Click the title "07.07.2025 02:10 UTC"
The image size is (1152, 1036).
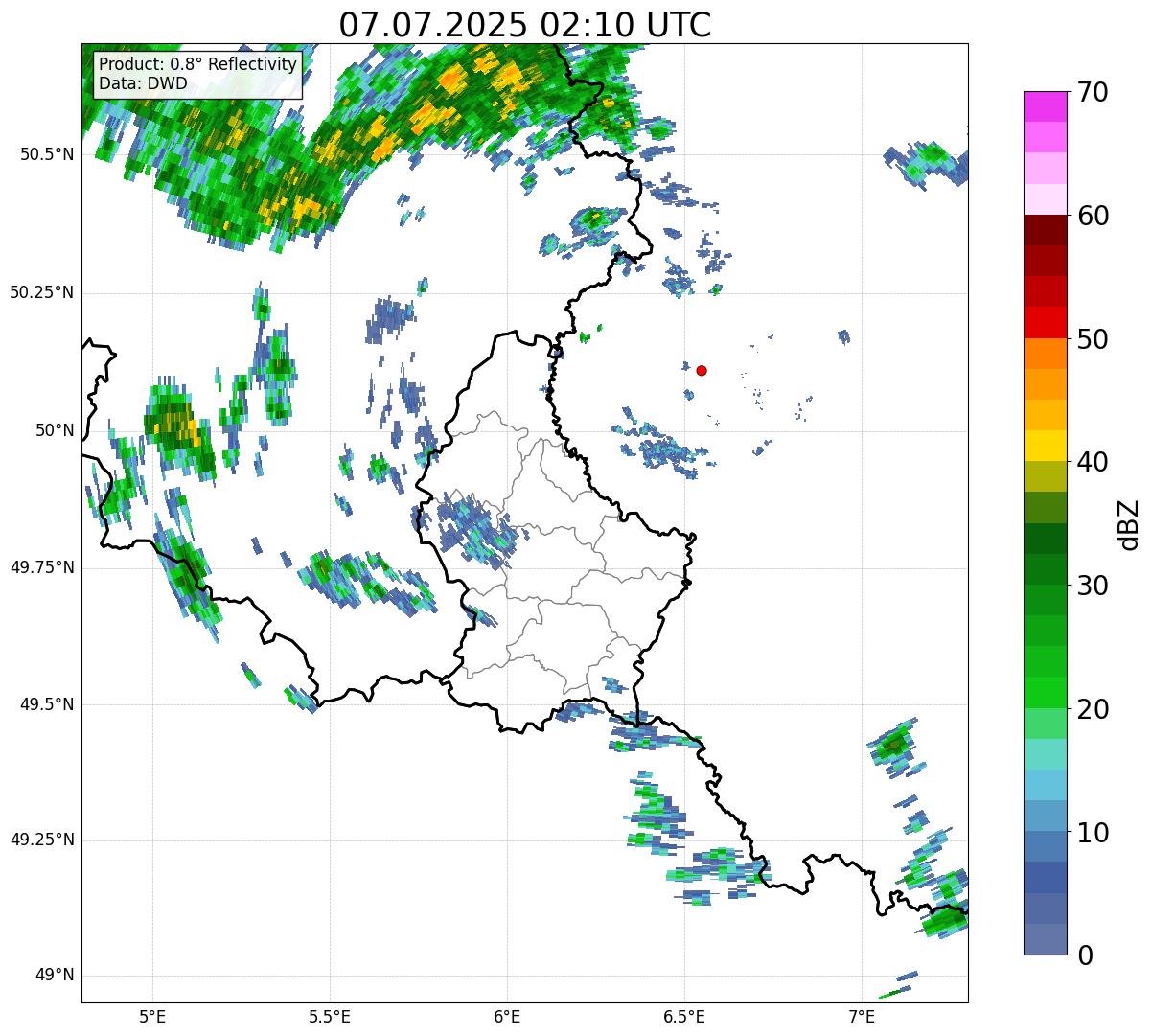tap(524, 24)
